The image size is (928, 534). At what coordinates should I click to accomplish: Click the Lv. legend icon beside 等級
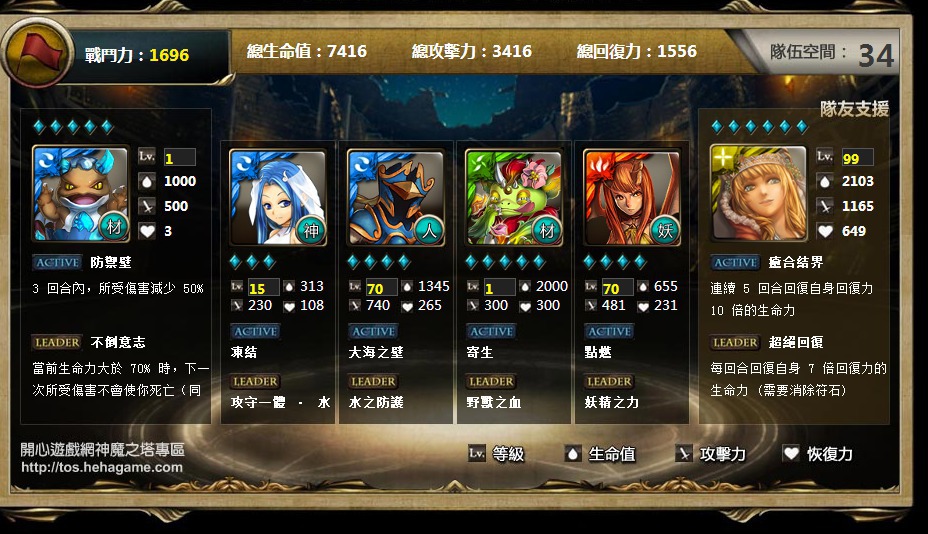coord(477,453)
